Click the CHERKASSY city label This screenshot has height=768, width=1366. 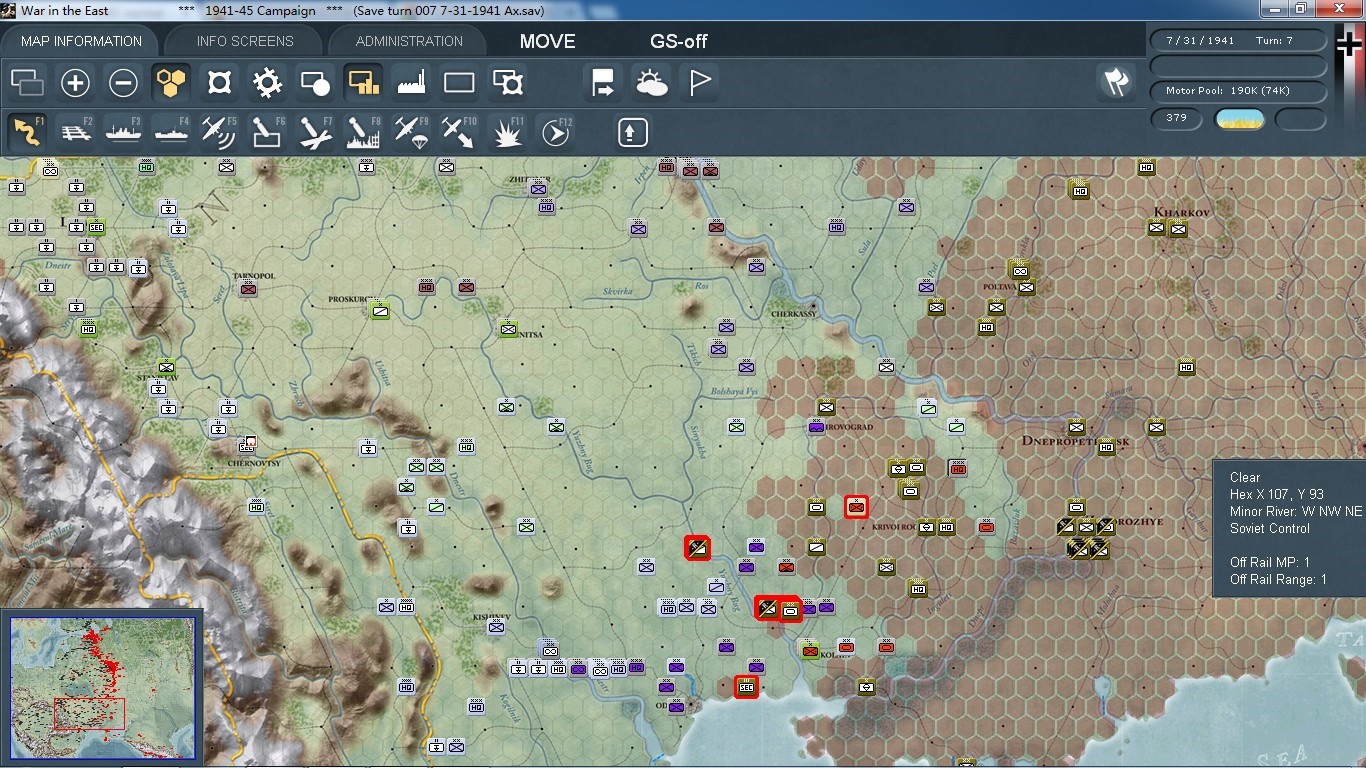[793, 314]
